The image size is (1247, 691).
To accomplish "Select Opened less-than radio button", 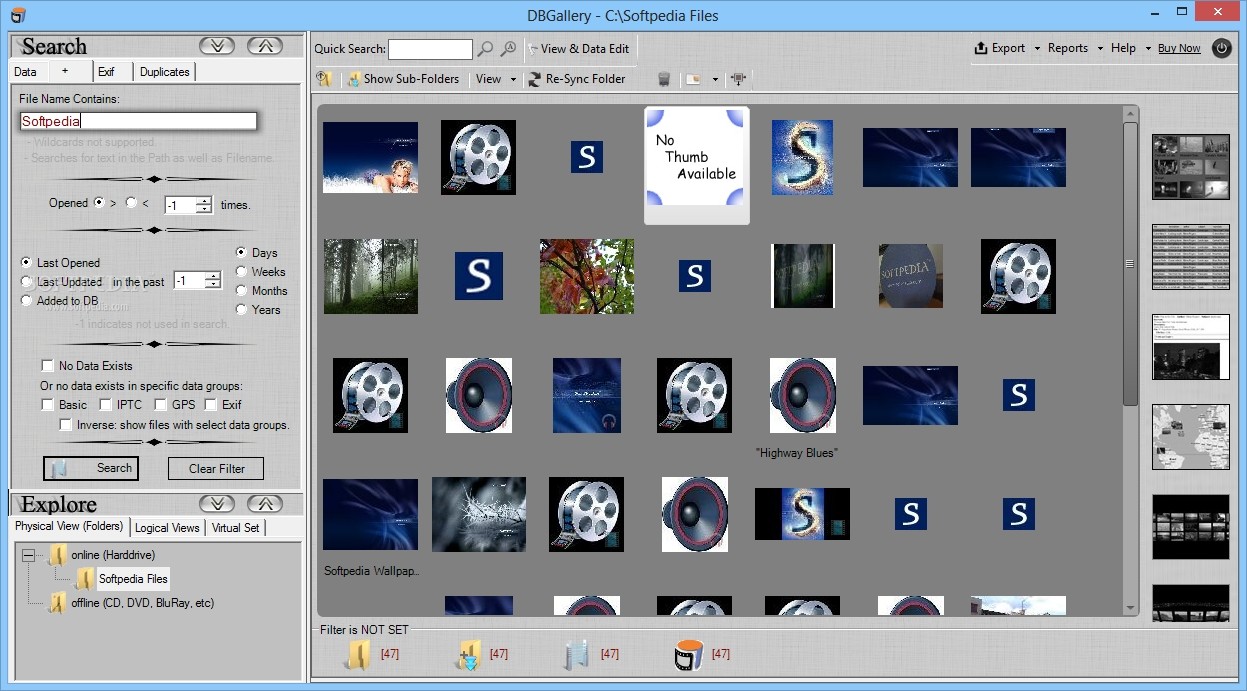I will point(131,202).
